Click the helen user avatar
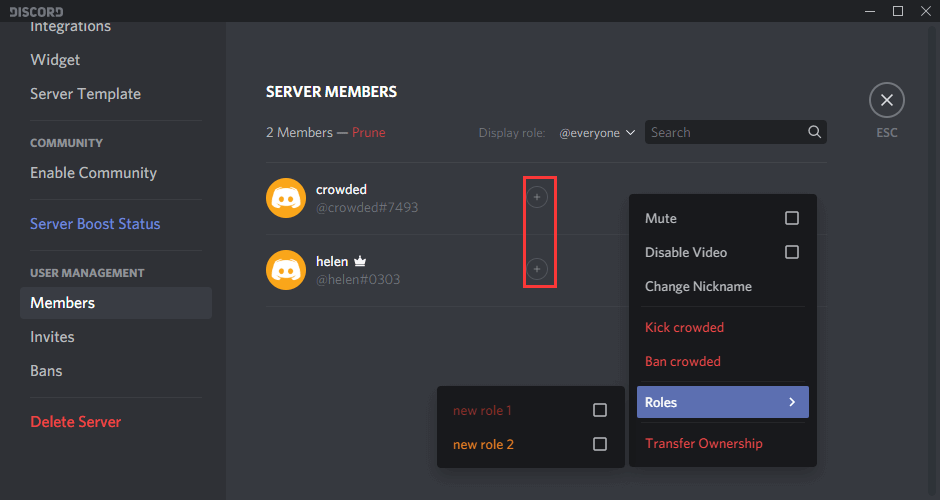The width and height of the screenshot is (940, 500). tap(286, 269)
